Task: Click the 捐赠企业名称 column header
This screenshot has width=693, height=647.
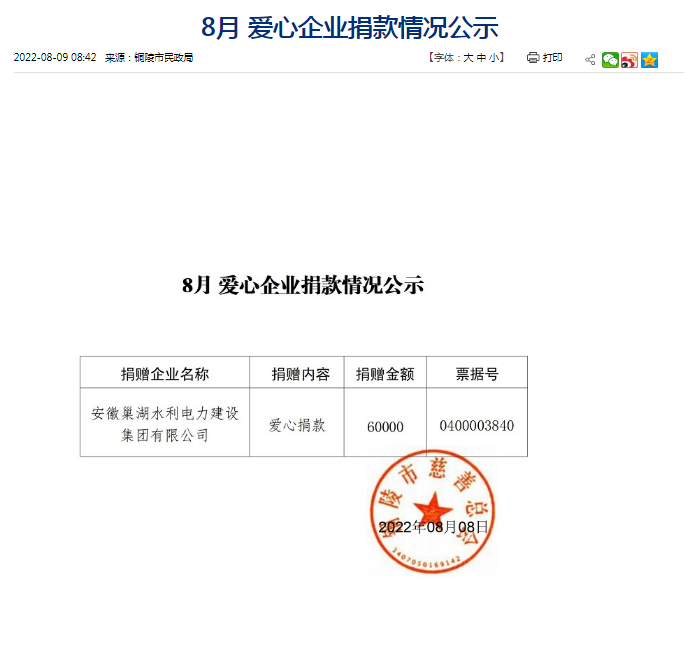Action: (165, 374)
